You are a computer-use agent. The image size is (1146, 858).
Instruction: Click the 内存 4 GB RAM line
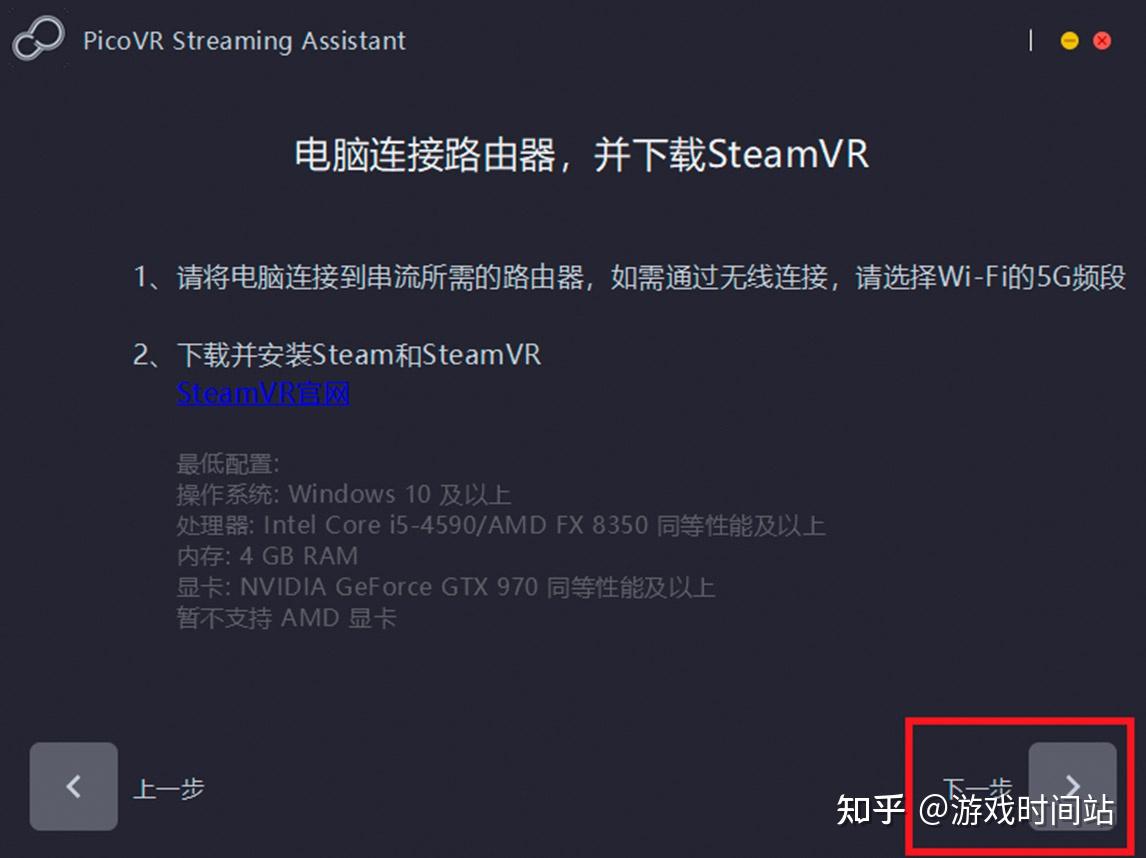(x=267, y=556)
